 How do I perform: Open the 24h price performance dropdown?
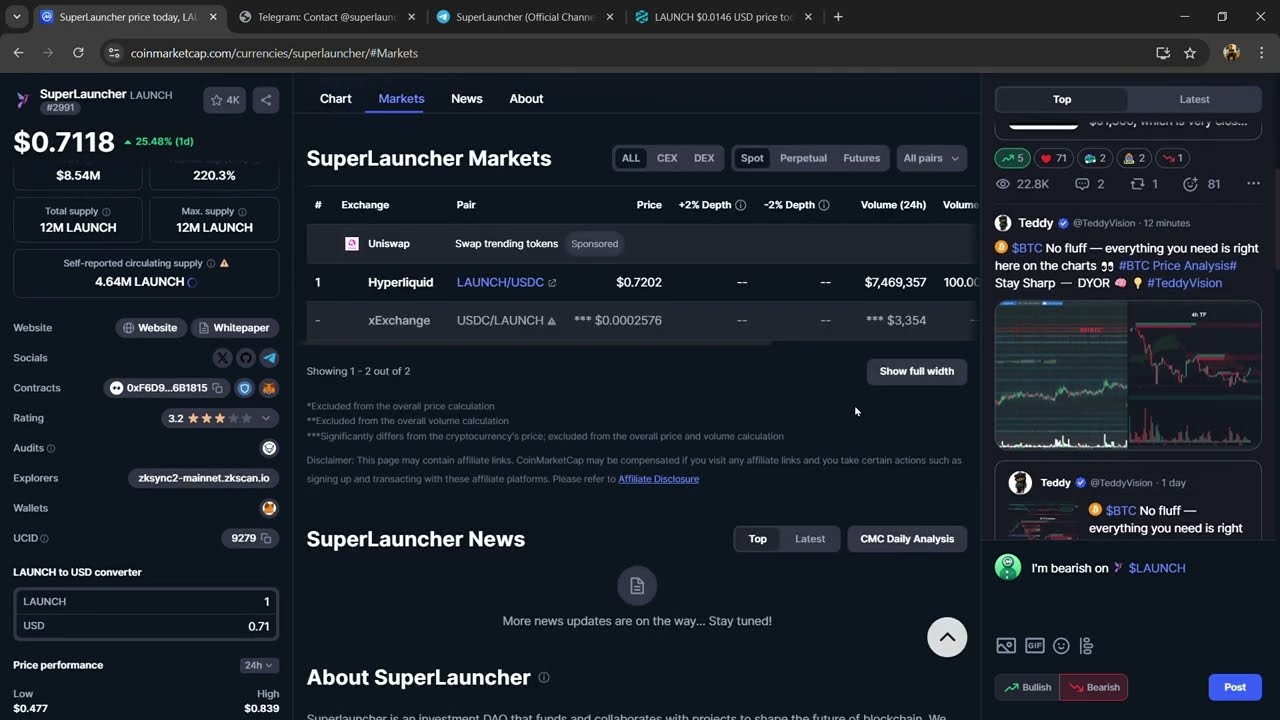[x=259, y=665]
